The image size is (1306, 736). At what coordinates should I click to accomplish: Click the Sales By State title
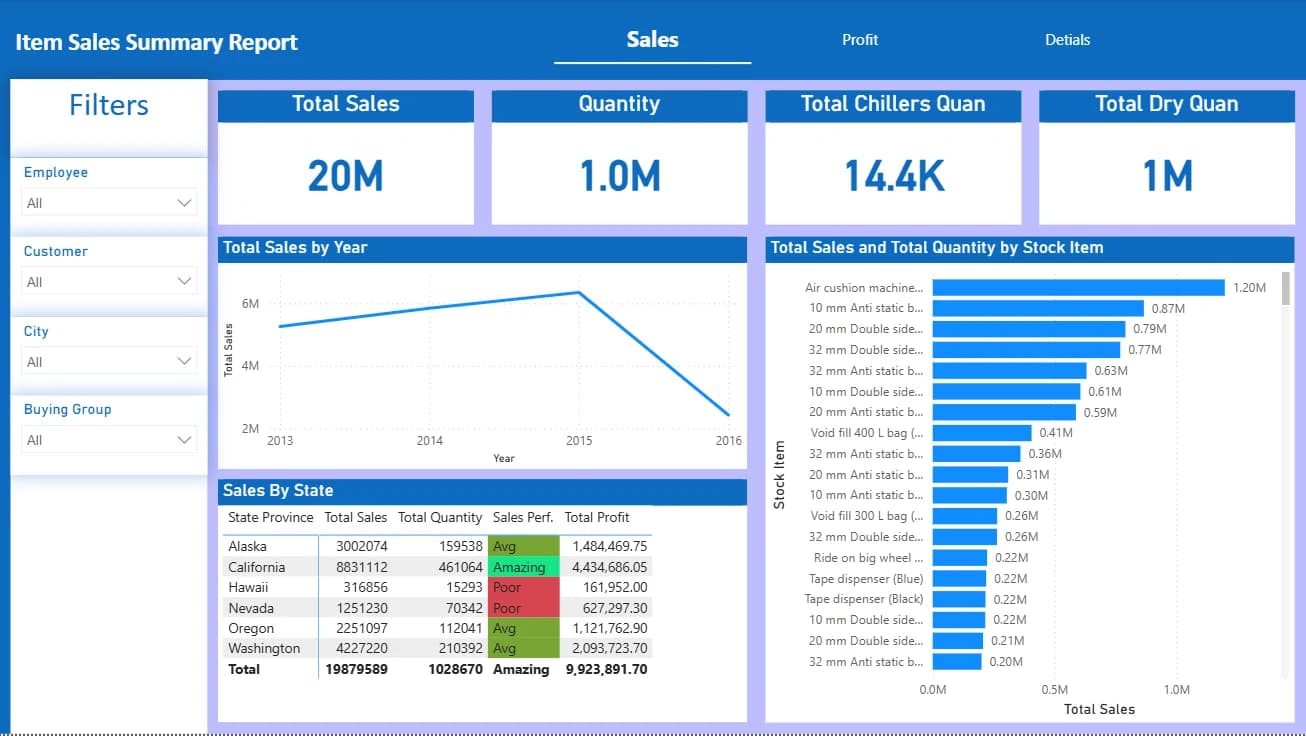click(278, 490)
